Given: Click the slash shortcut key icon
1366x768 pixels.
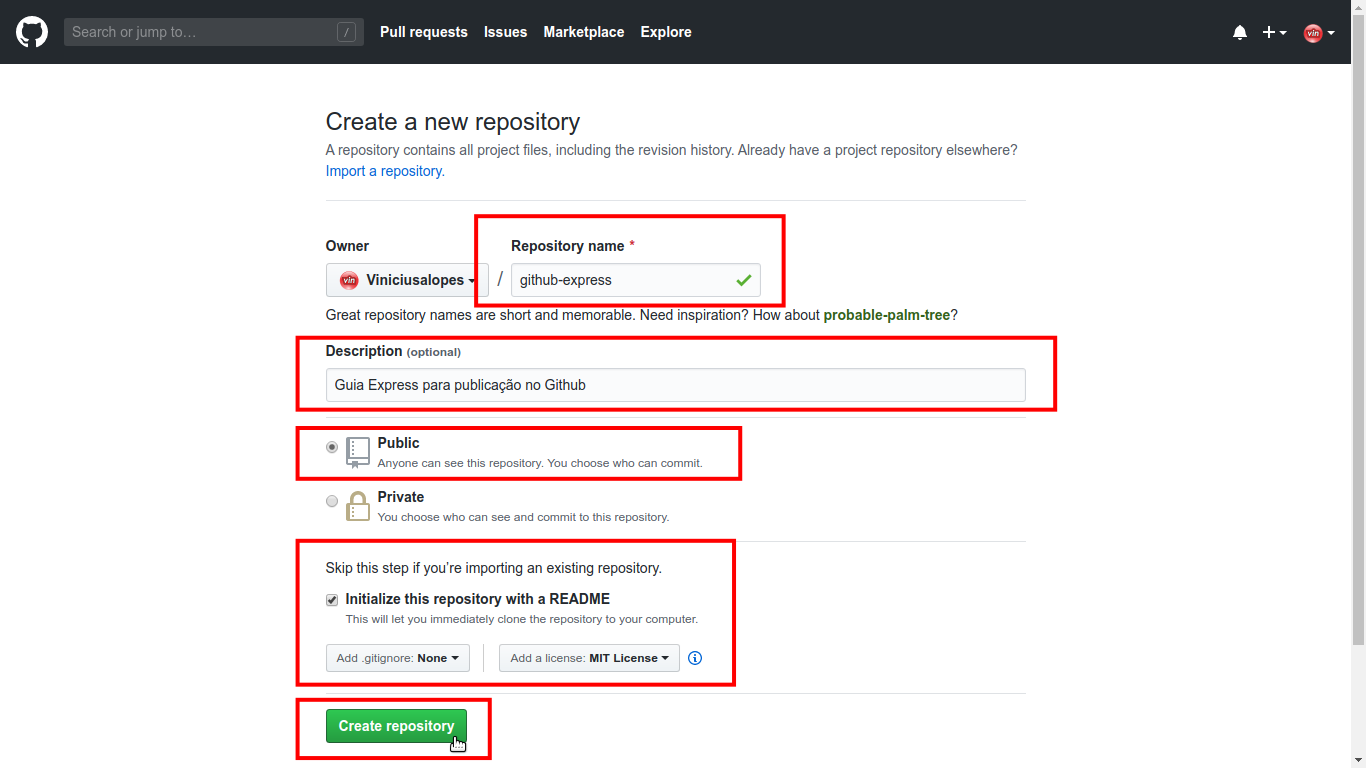Looking at the screenshot, I should coord(347,32).
